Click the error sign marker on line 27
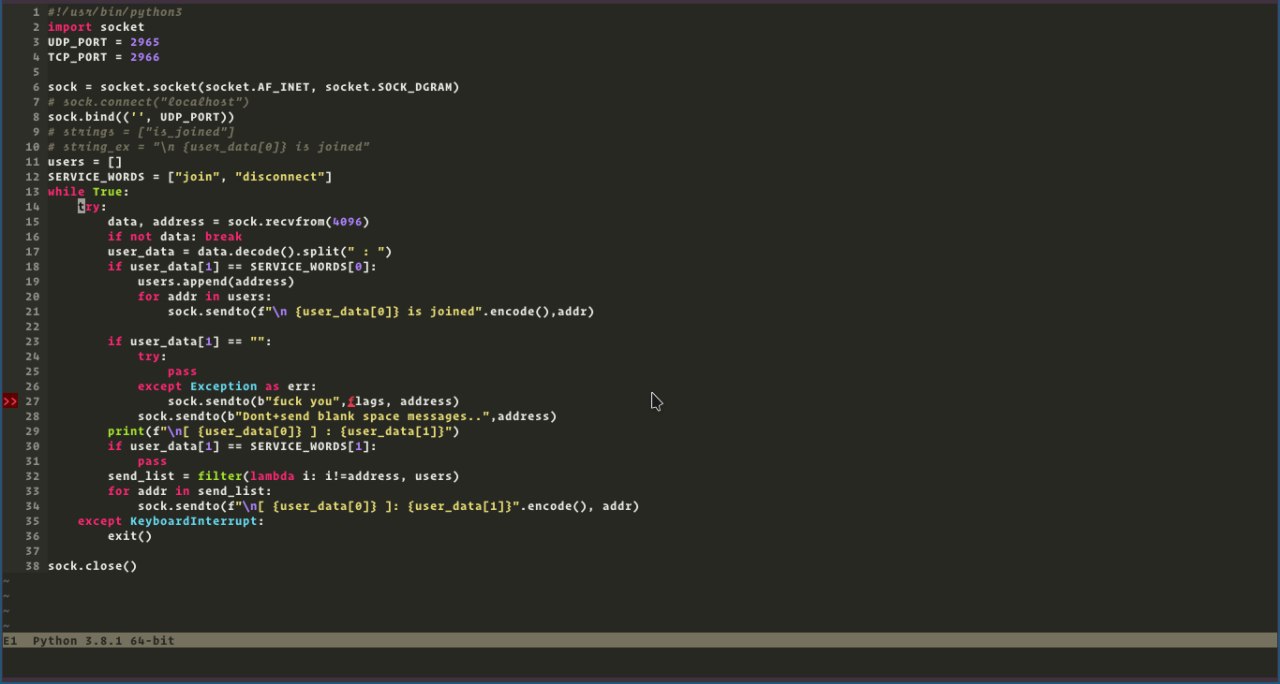Viewport: 1280px width, 684px height. pyautogui.click(x=10, y=401)
